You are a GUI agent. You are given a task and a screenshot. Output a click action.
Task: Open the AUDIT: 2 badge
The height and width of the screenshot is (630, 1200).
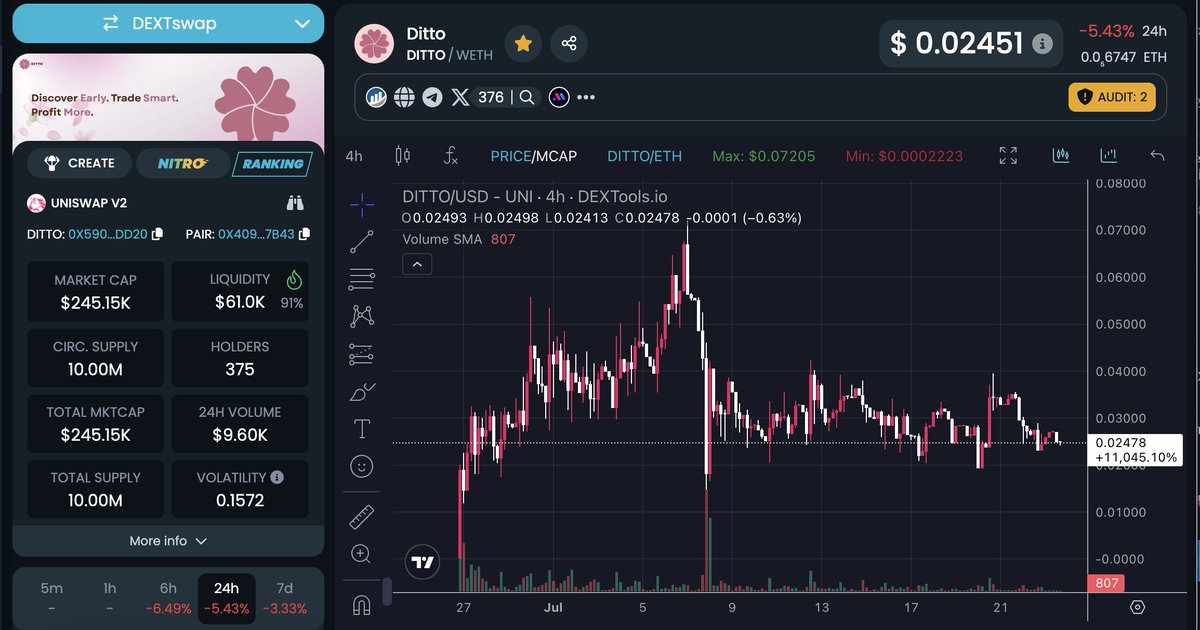[x=1113, y=97]
